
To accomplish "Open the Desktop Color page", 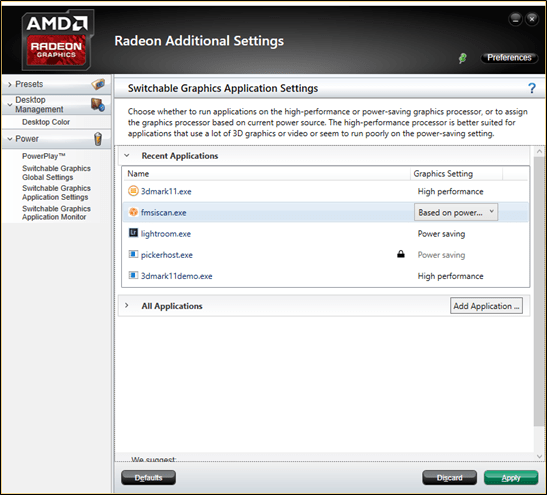I will tap(46, 122).
